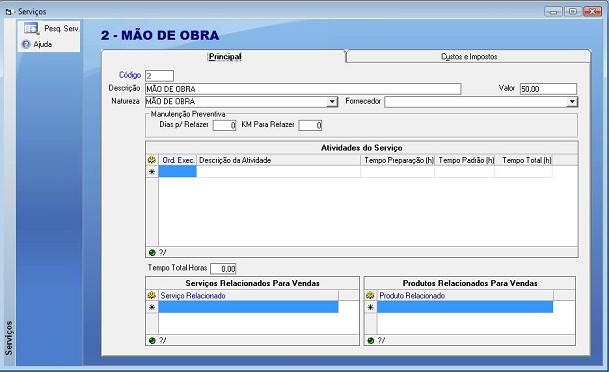Select the Ord. Exec. cell in new row
This screenshot has height=372, width=609.
tap(177, 172)
